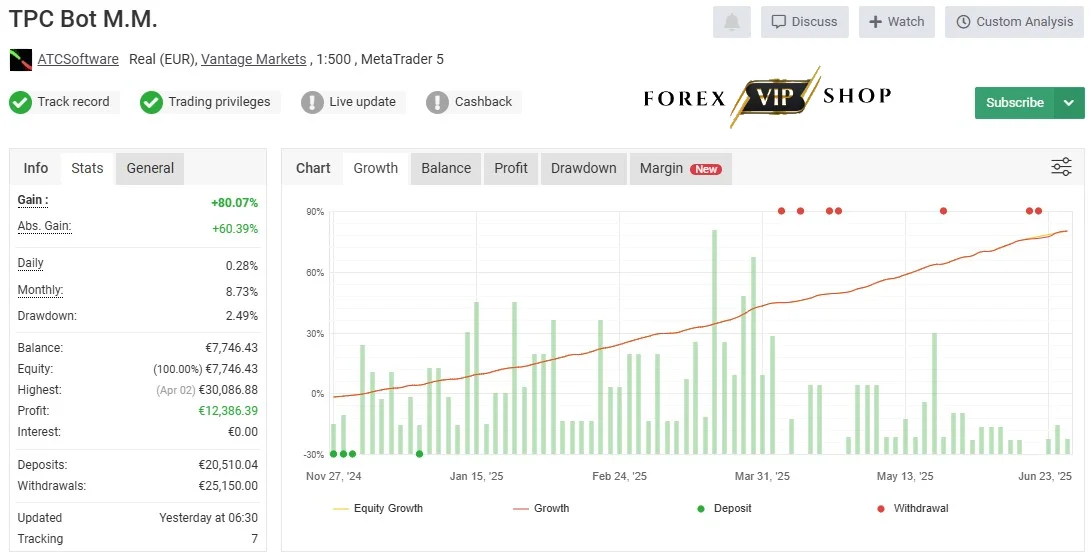Screen dimensions: 1091x560
Task: Click the Trading privileges green checkmark
Action: click(151, 102)
